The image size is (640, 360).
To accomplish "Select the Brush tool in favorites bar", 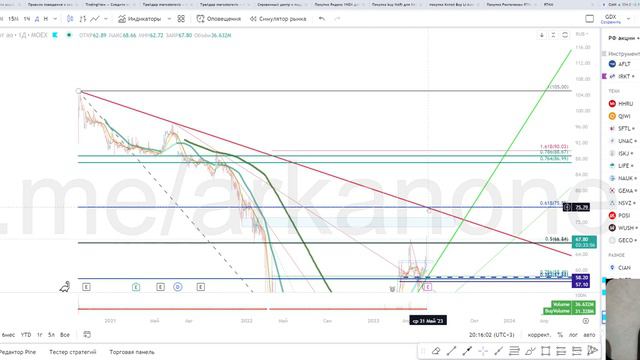I will pyautogui.click(x=530, y=351).
